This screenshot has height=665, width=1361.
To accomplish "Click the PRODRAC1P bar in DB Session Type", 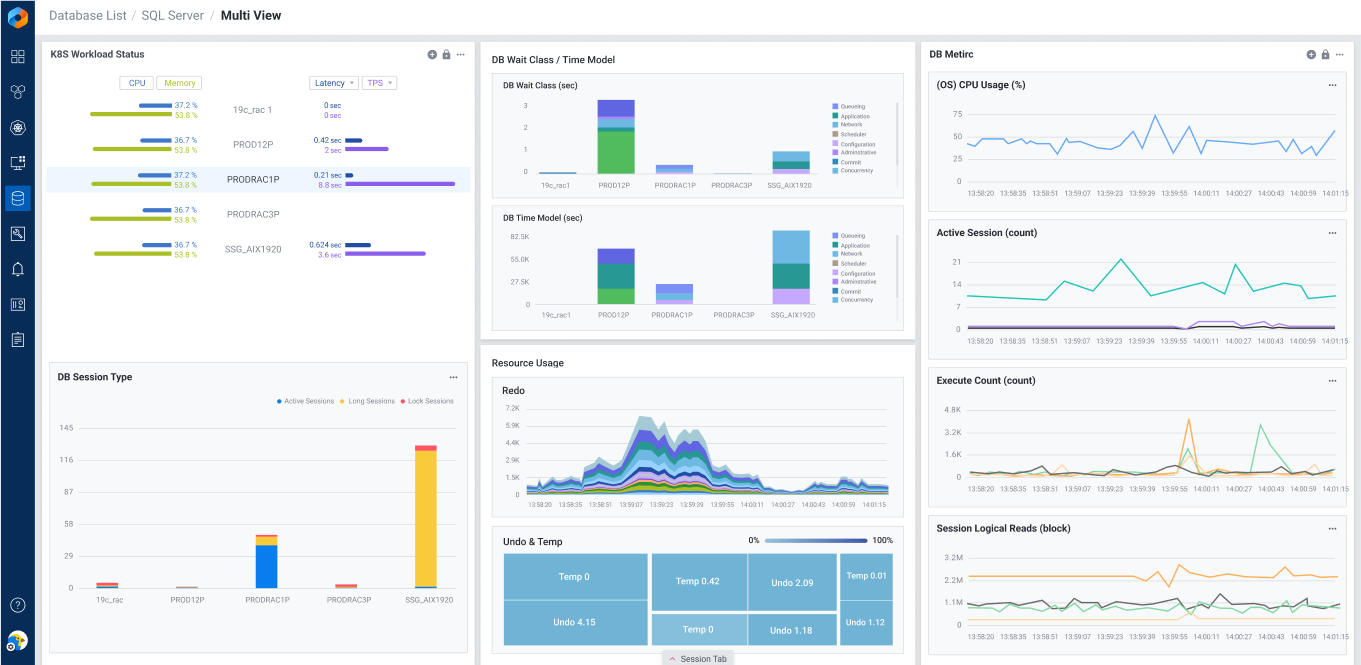I will (x=266, y=561).
